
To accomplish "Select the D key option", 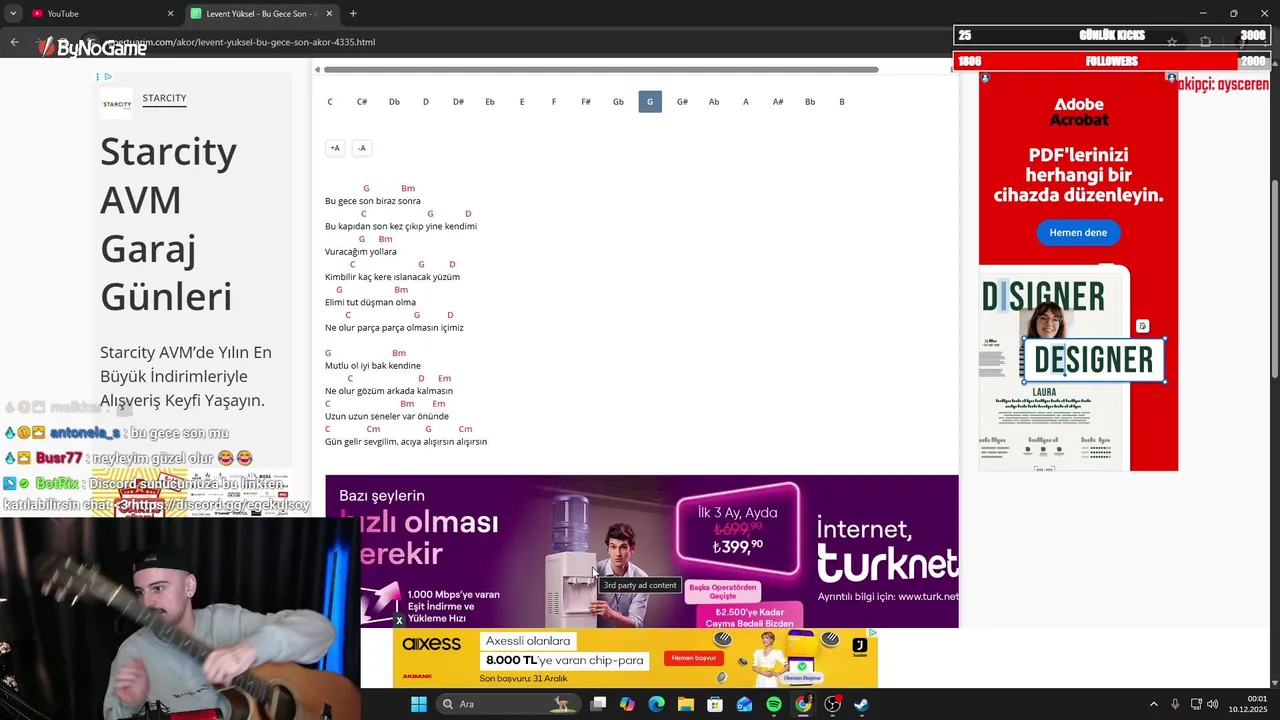I will 426,101.
